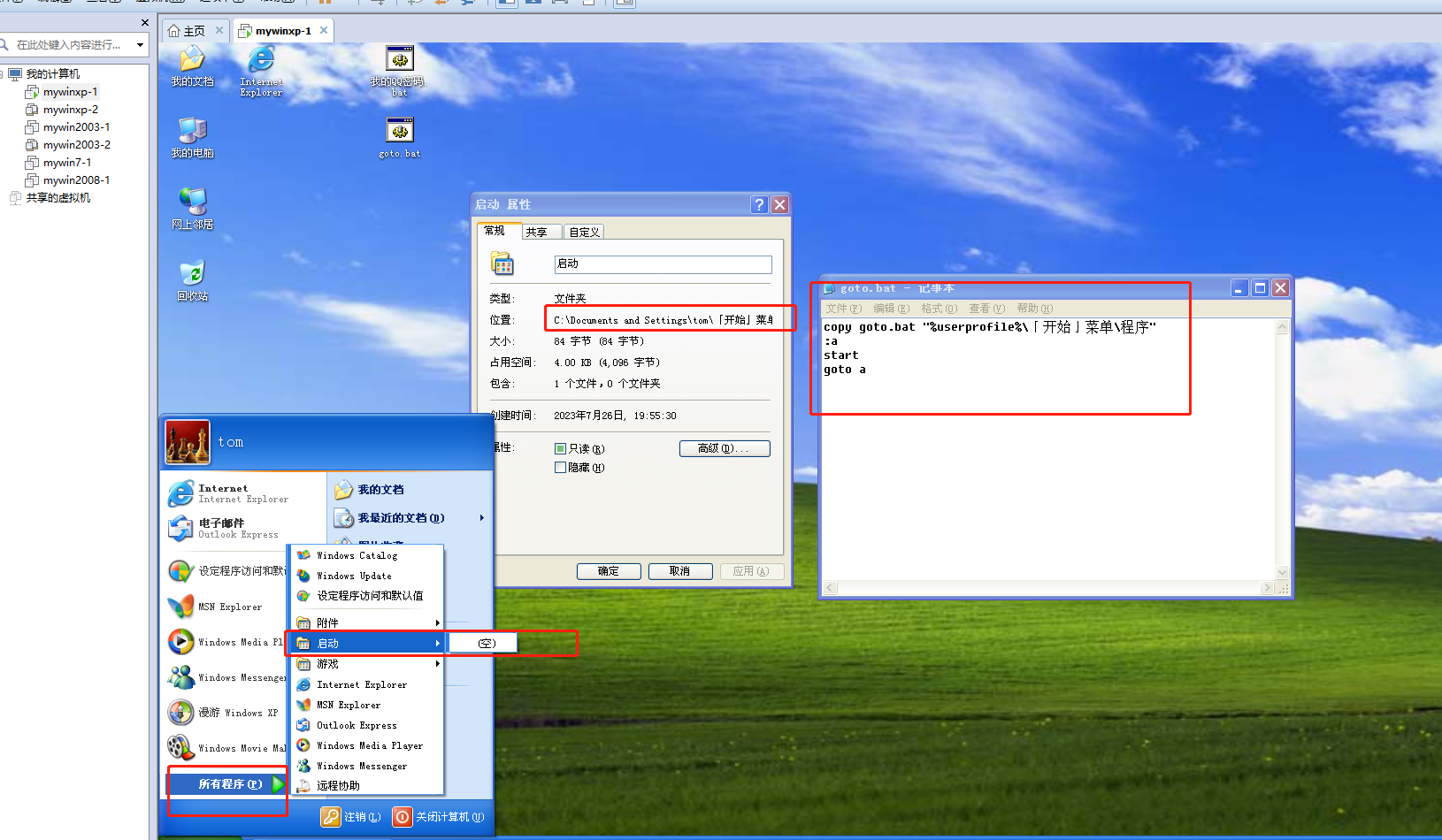
Task: Open the 文件 menu in Notepad
Action: pyautogui.click(x=843, y=309)
